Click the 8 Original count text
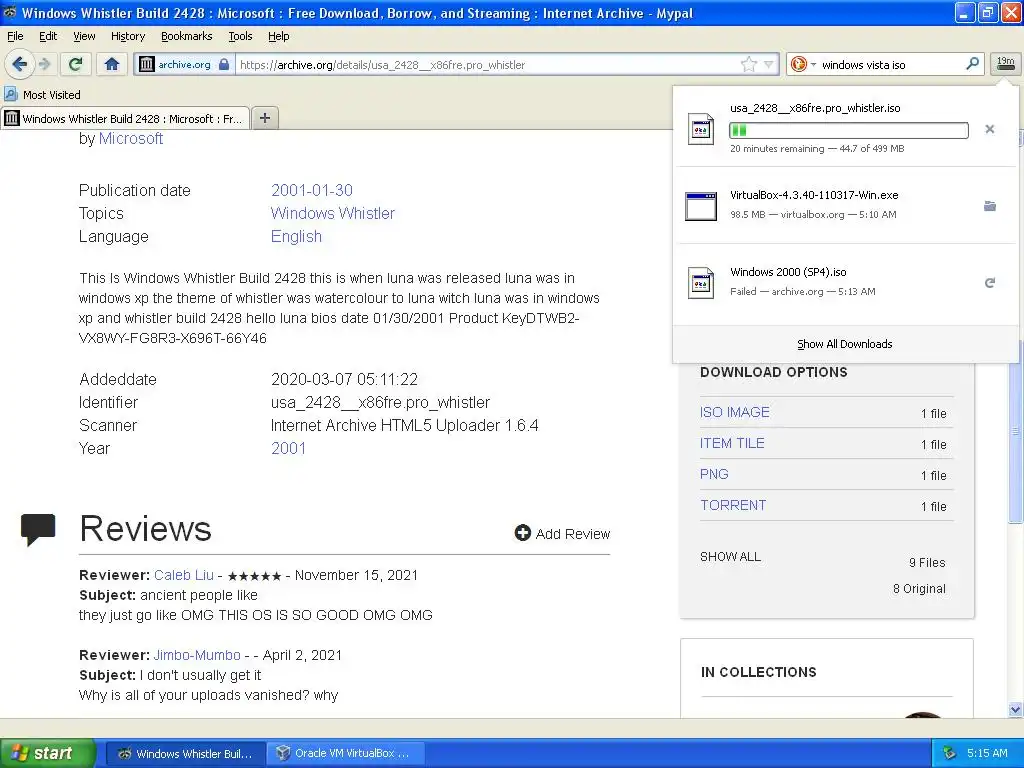This screenshot has height=768, width=1024. 919,588
